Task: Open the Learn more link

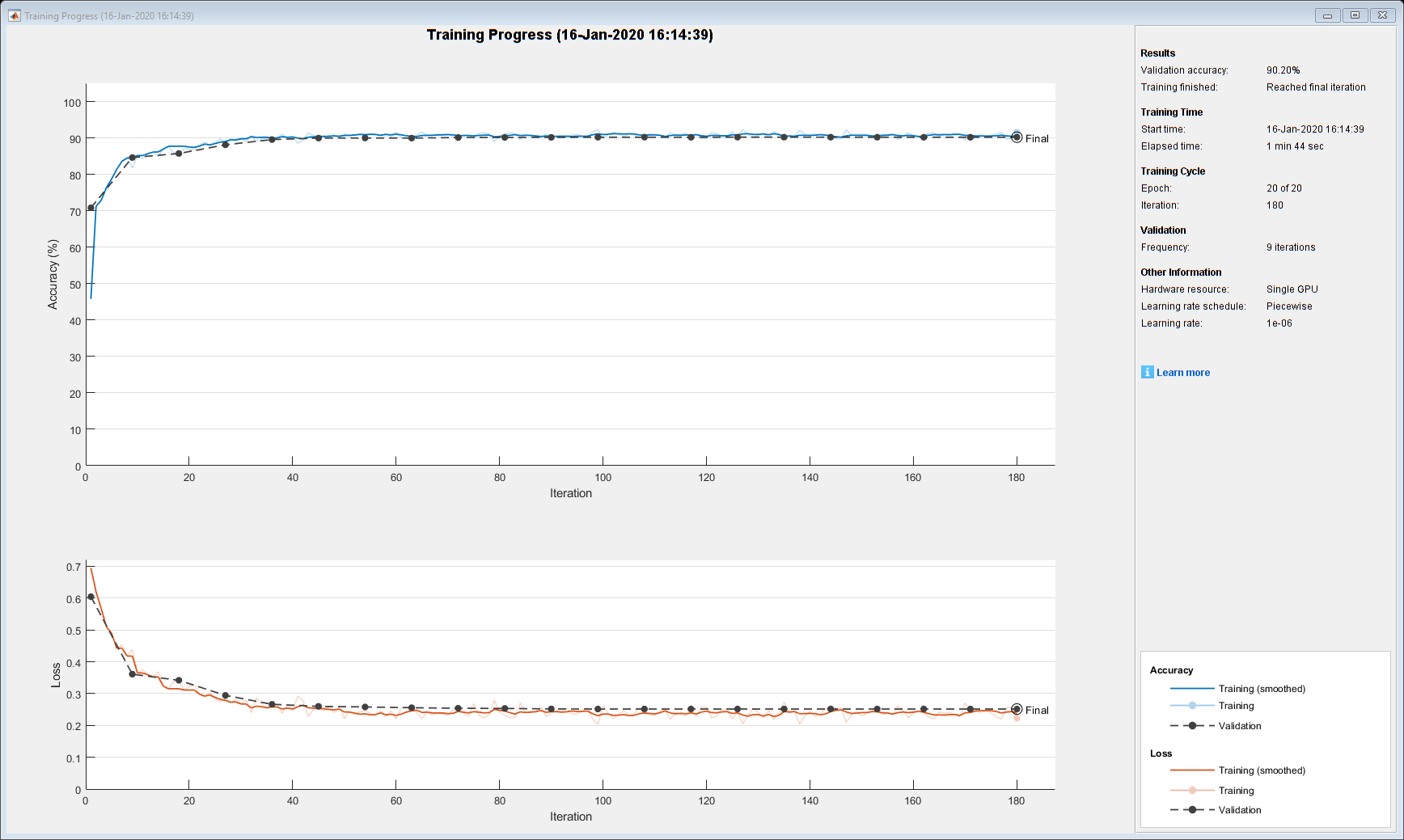Action: point(1183,373)
